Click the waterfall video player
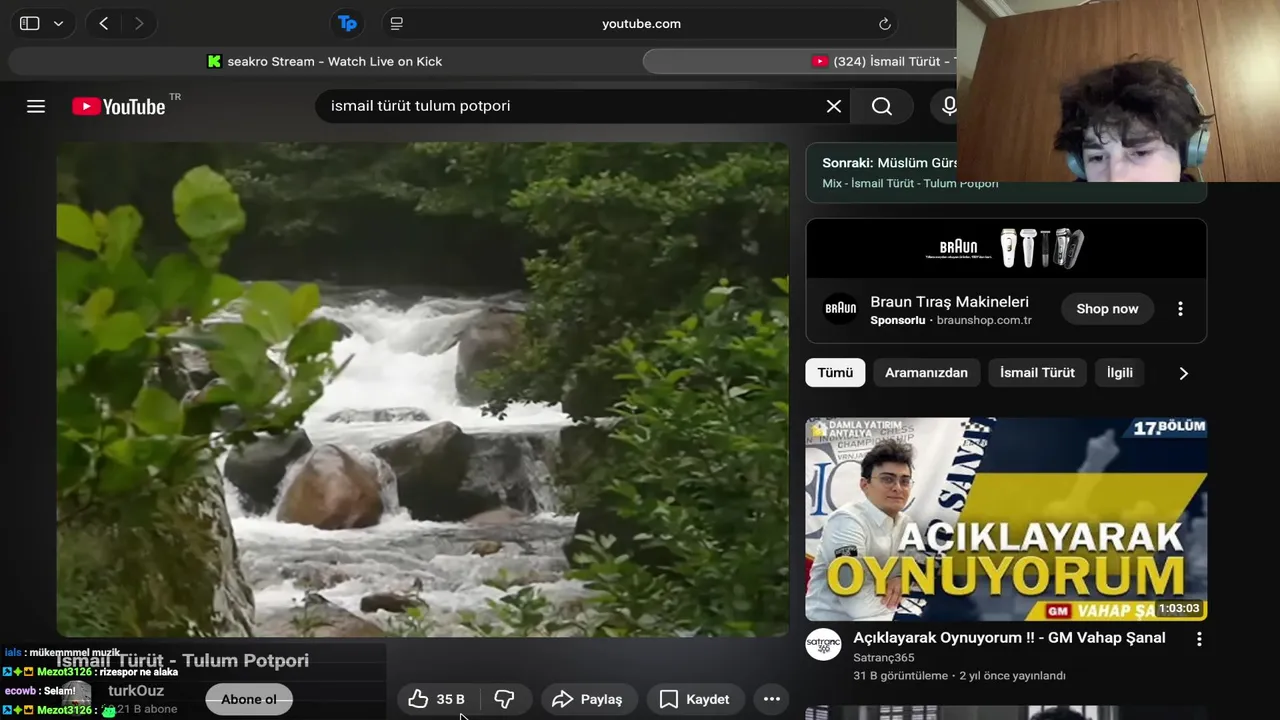 click(423, 390)
